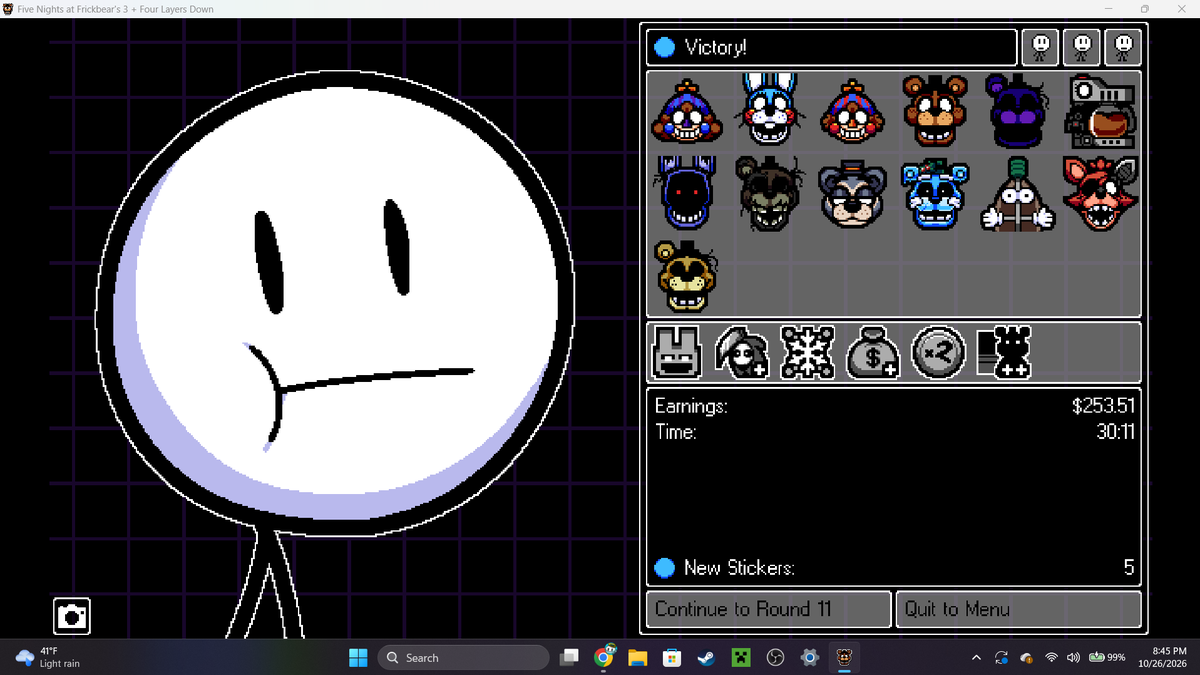Click the x2 coin multiplier power-up
Screen dimensions: 1200x675
point(937,353)
